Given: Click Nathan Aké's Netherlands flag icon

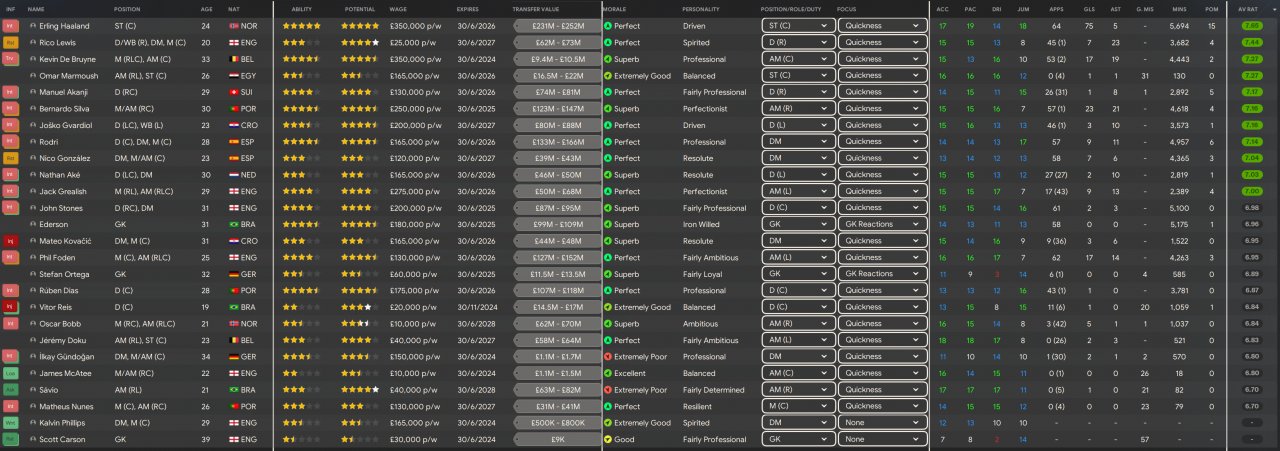Looking at the screenshot, I should (233, 174).
